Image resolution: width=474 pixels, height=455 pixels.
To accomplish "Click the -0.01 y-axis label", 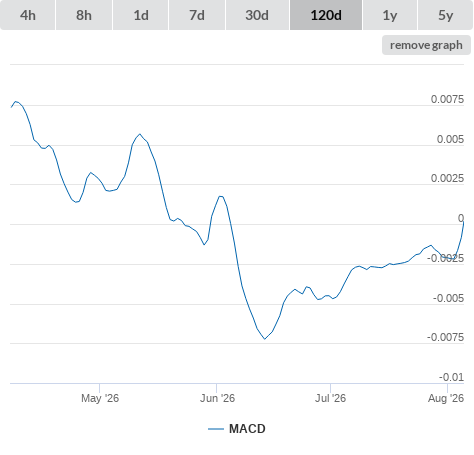I will [x=451, y=377].
